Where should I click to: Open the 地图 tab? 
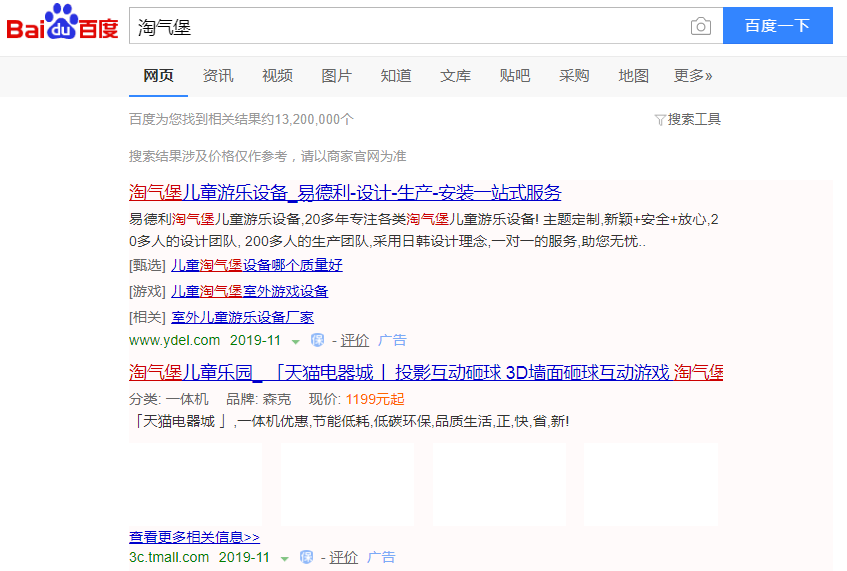click(634, 76)
